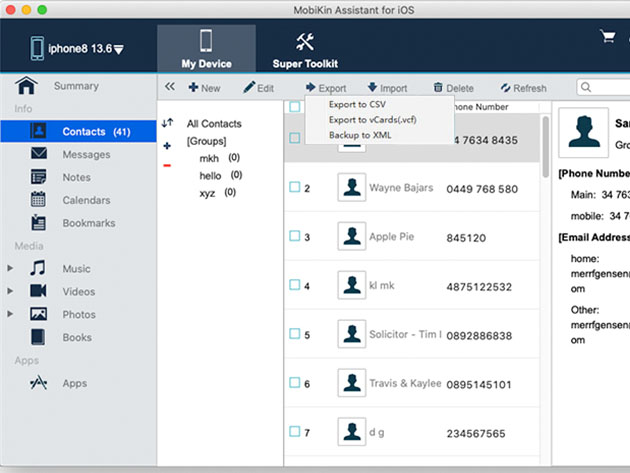Open Calendars in sidebar

pos(86,200)
